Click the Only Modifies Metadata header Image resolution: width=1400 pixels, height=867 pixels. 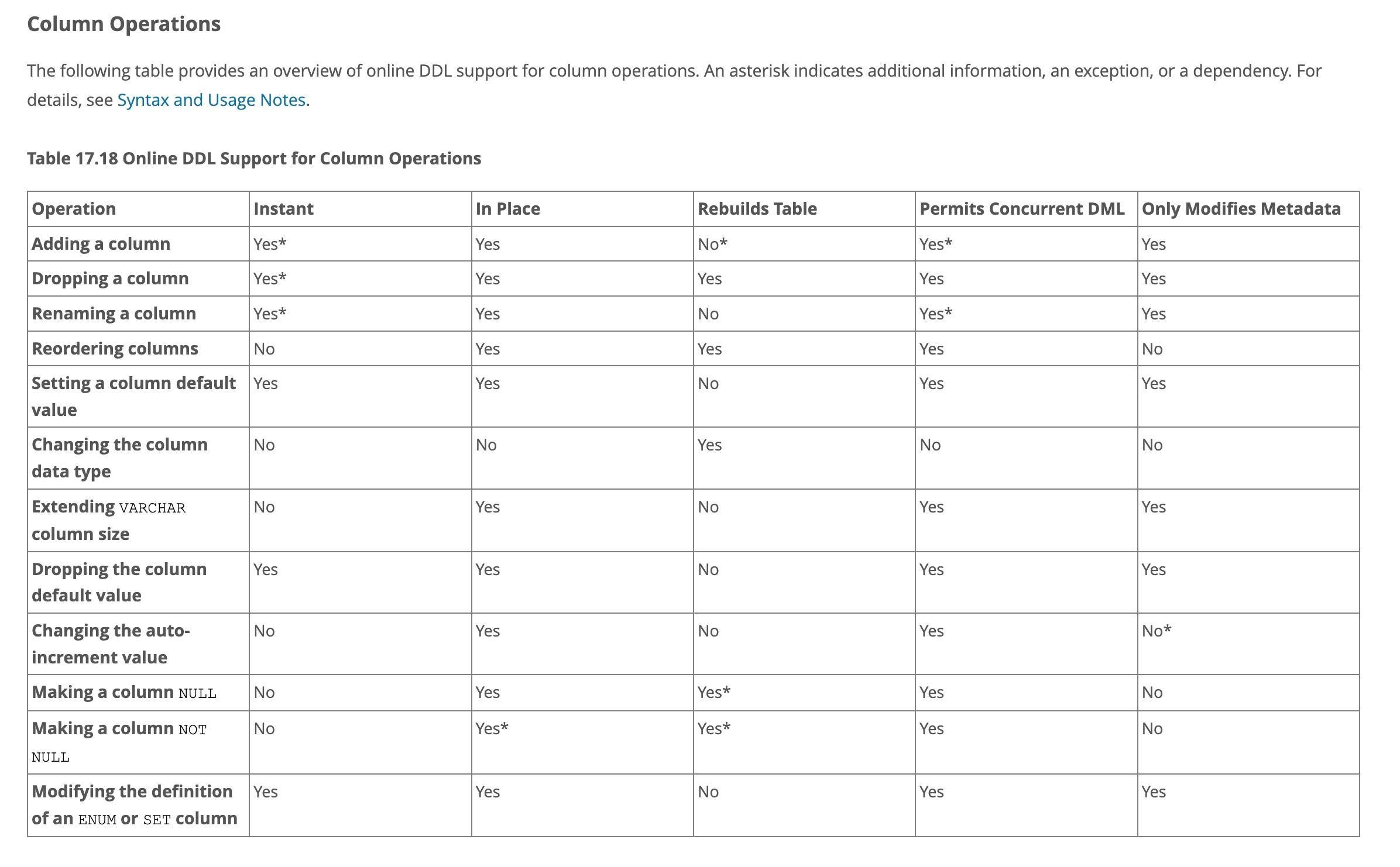click(x=1241, y=209)
